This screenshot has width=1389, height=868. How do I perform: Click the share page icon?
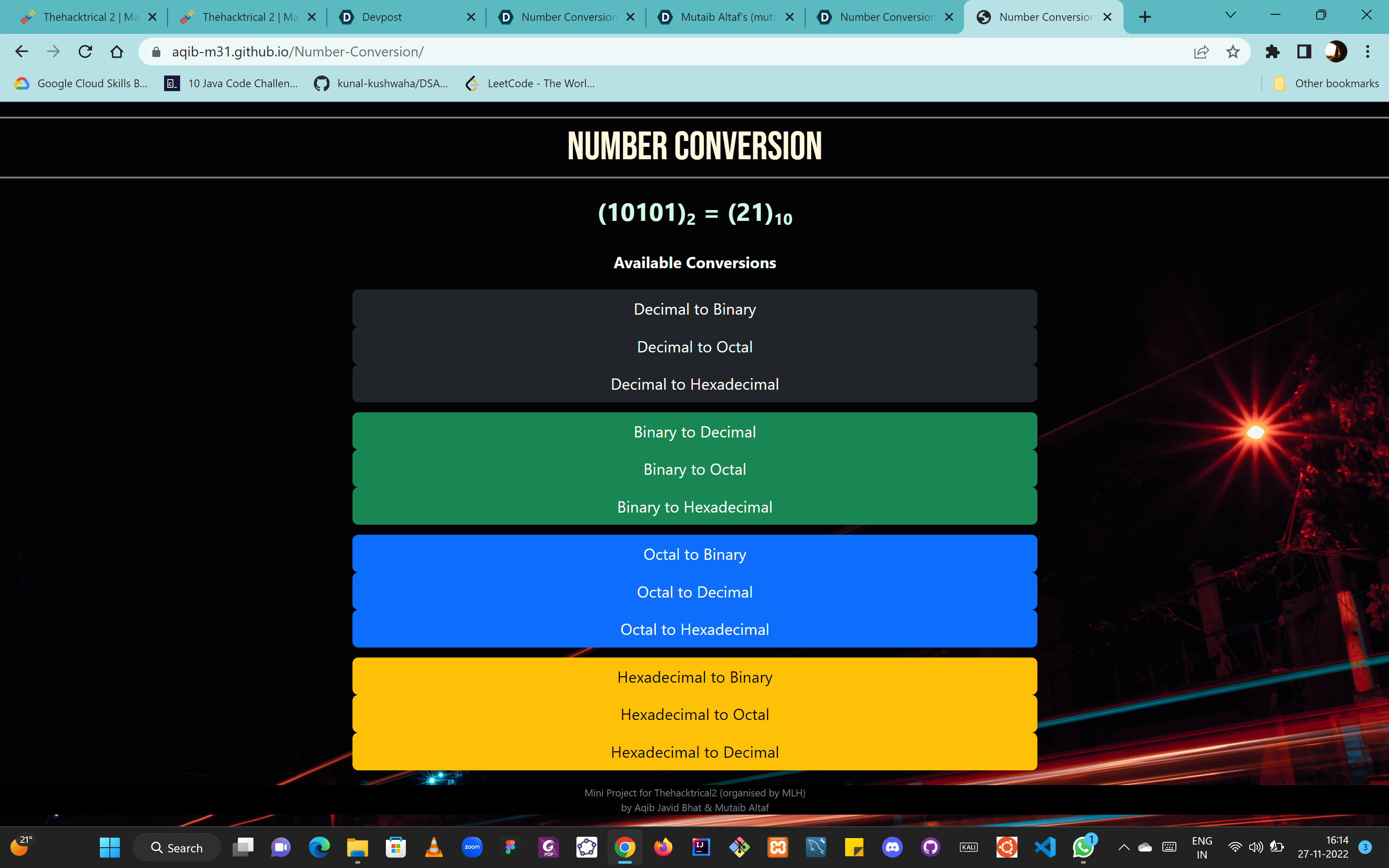pos(1201,52)
